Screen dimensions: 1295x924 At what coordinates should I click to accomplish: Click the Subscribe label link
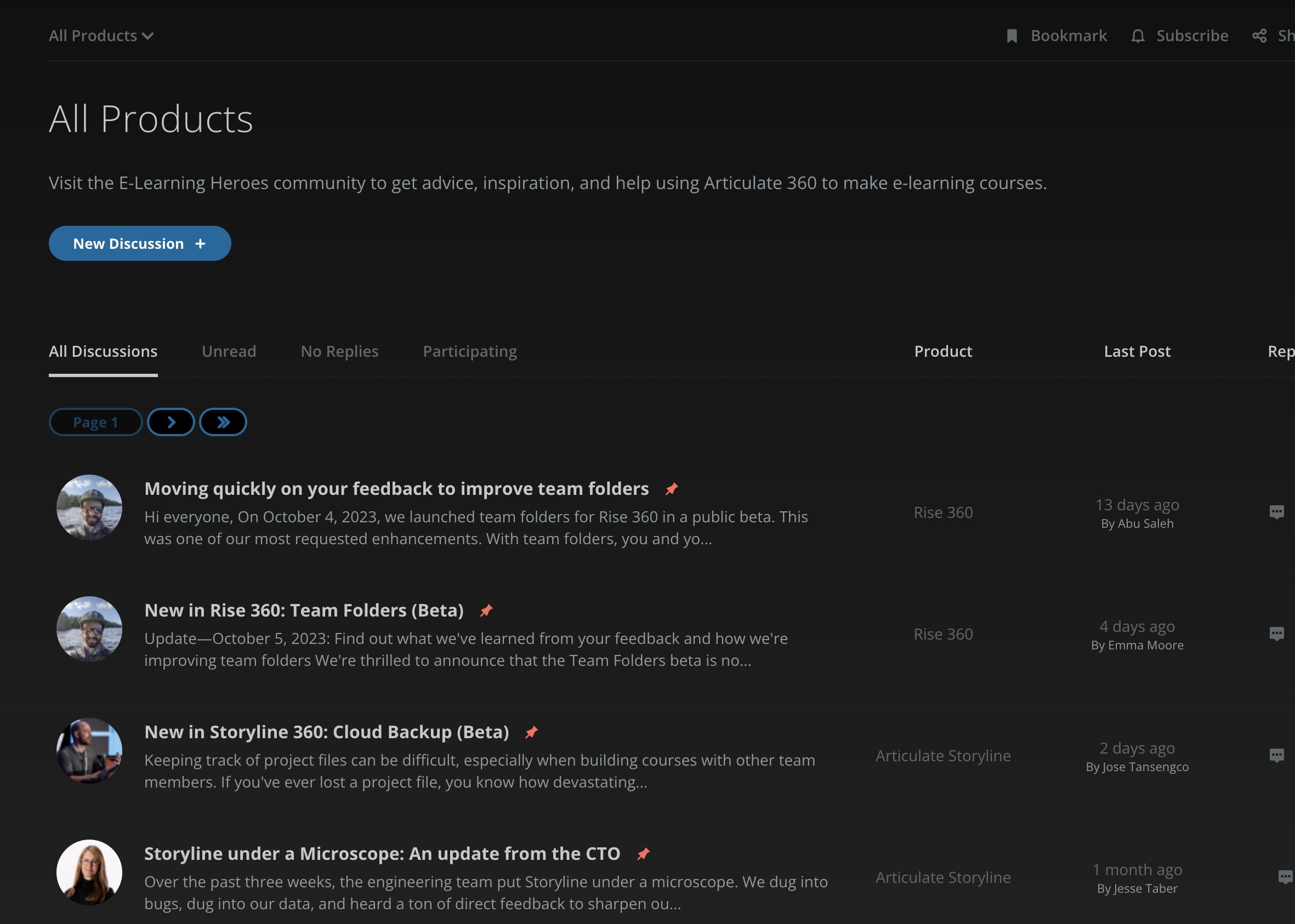point(1192,36)
